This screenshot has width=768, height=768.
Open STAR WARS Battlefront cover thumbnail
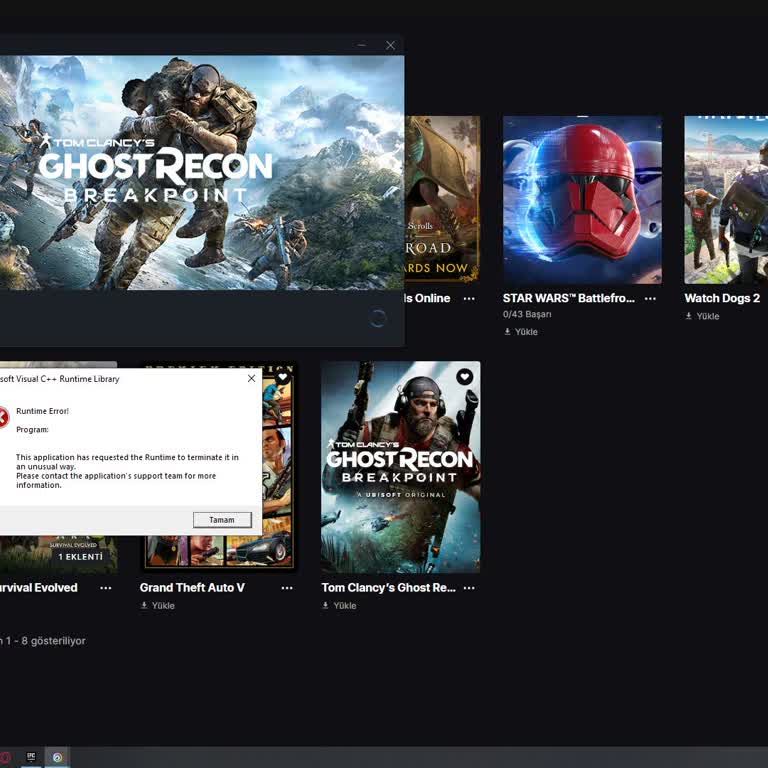click(x=582, y=200)
